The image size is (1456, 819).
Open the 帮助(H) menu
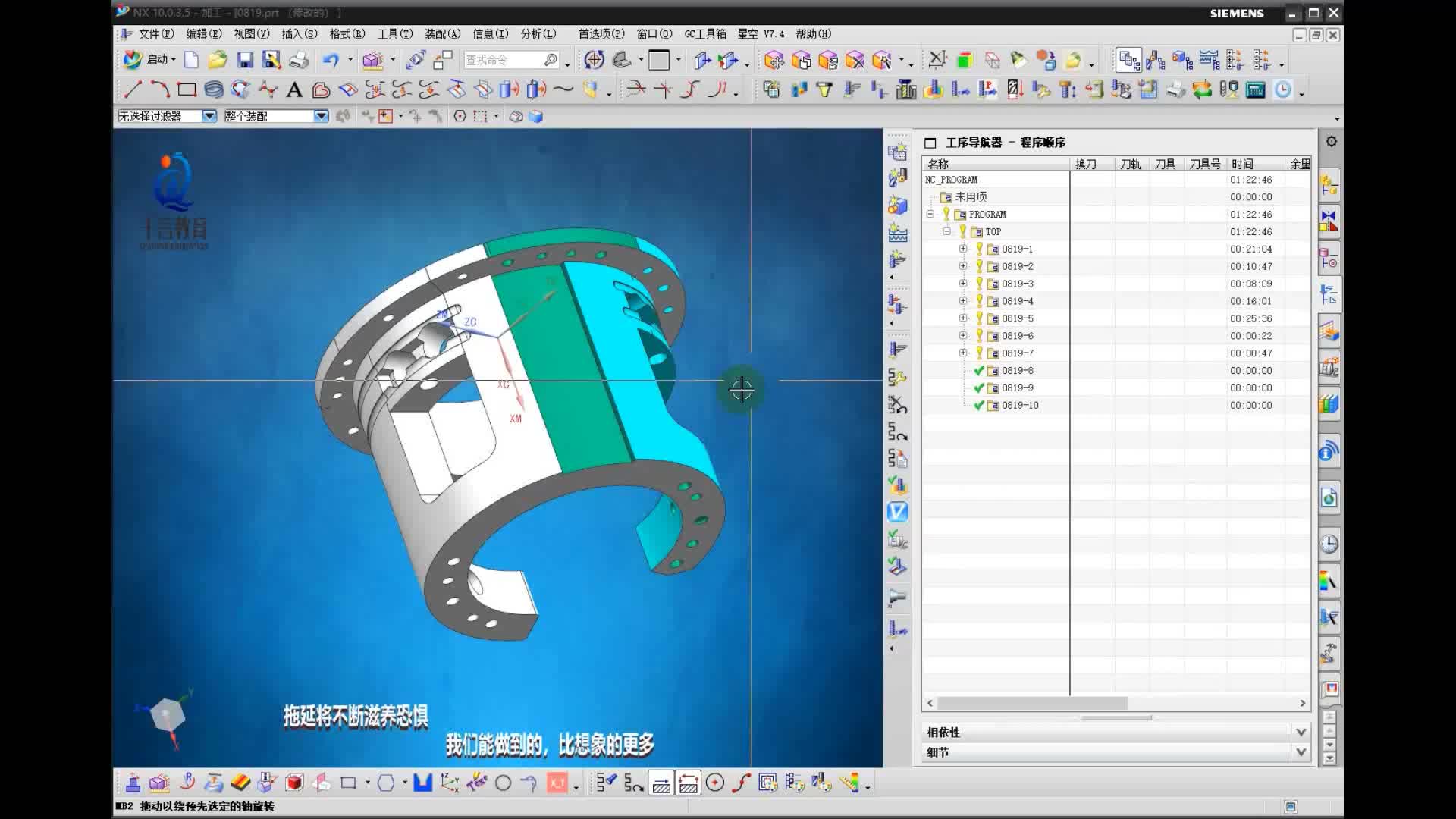(x=813, y=34)
